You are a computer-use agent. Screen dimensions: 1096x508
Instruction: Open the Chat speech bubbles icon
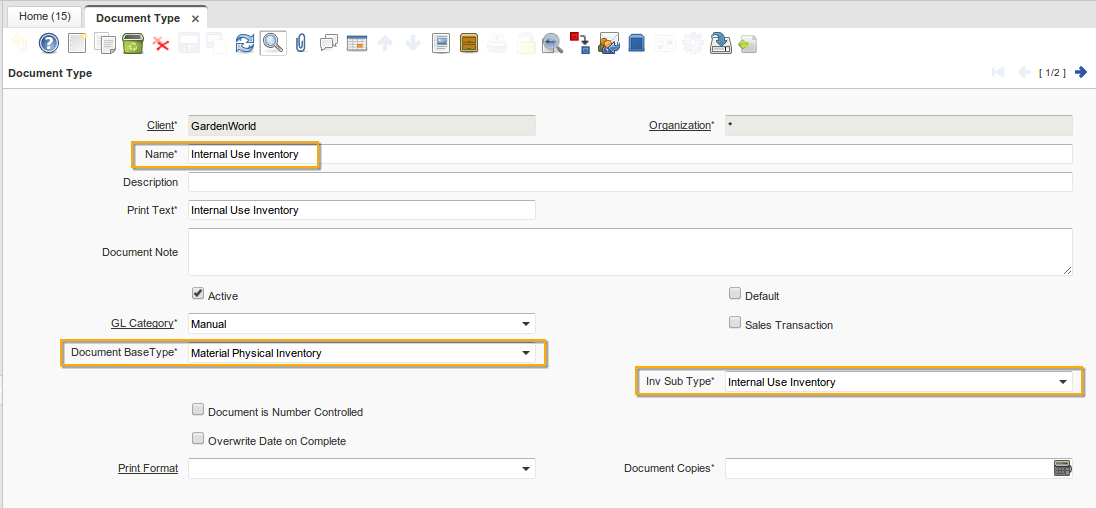point(328,43)
